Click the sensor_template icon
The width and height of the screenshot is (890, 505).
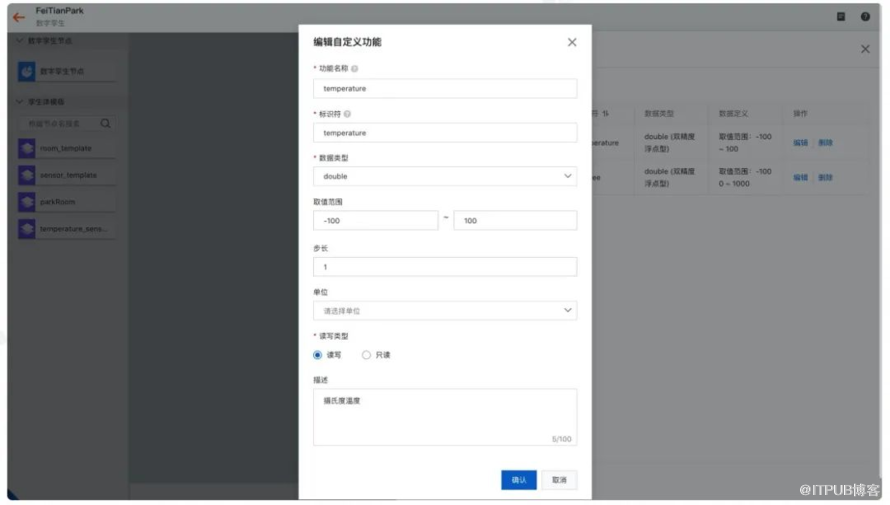26,175
